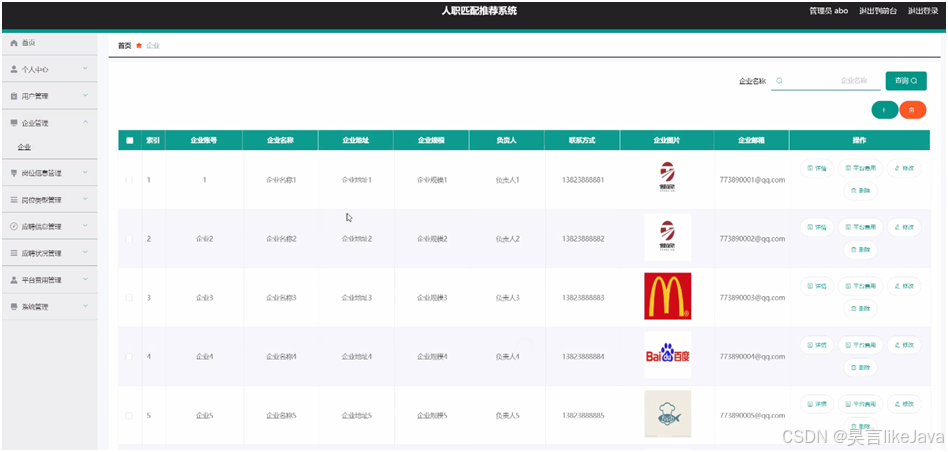Expand the 系统管理 chevron
This screenshot has width=948, height=452.
[85, 306]
